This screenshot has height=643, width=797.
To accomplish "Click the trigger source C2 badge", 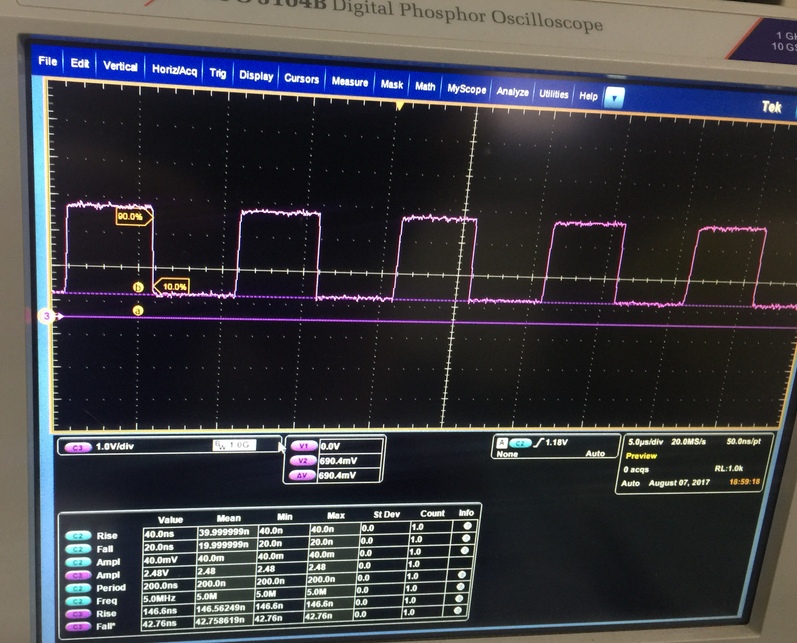I will (520, 443).
